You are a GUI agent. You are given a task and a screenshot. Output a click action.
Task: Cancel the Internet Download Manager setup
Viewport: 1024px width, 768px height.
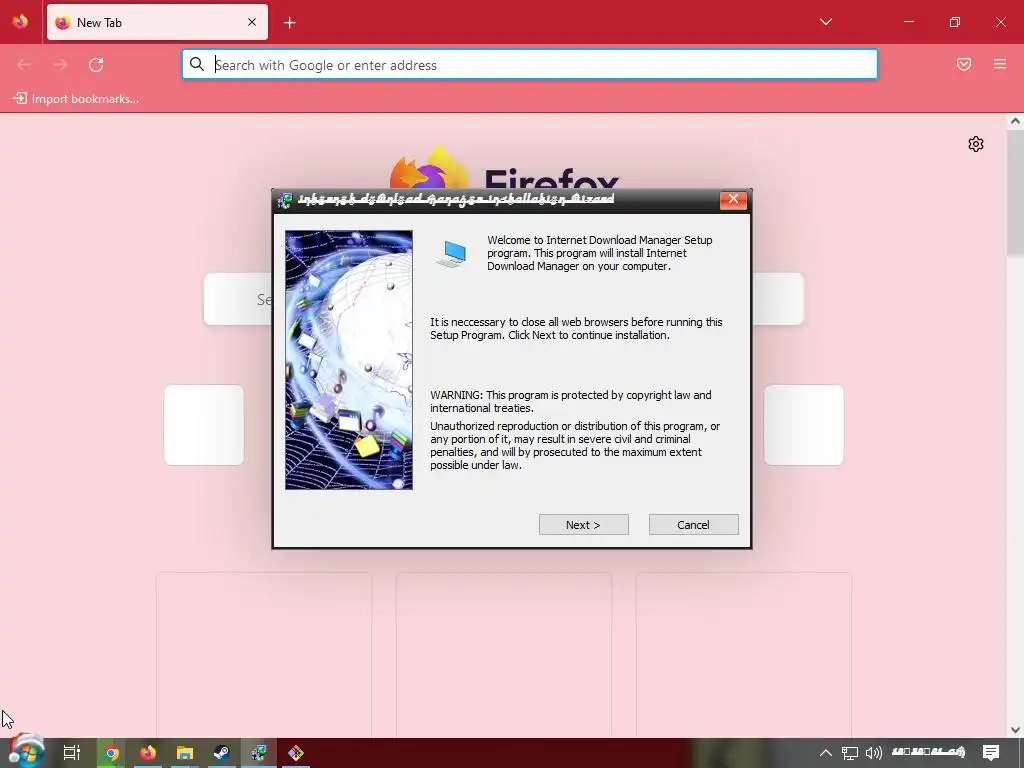click(x=694, y=524)
